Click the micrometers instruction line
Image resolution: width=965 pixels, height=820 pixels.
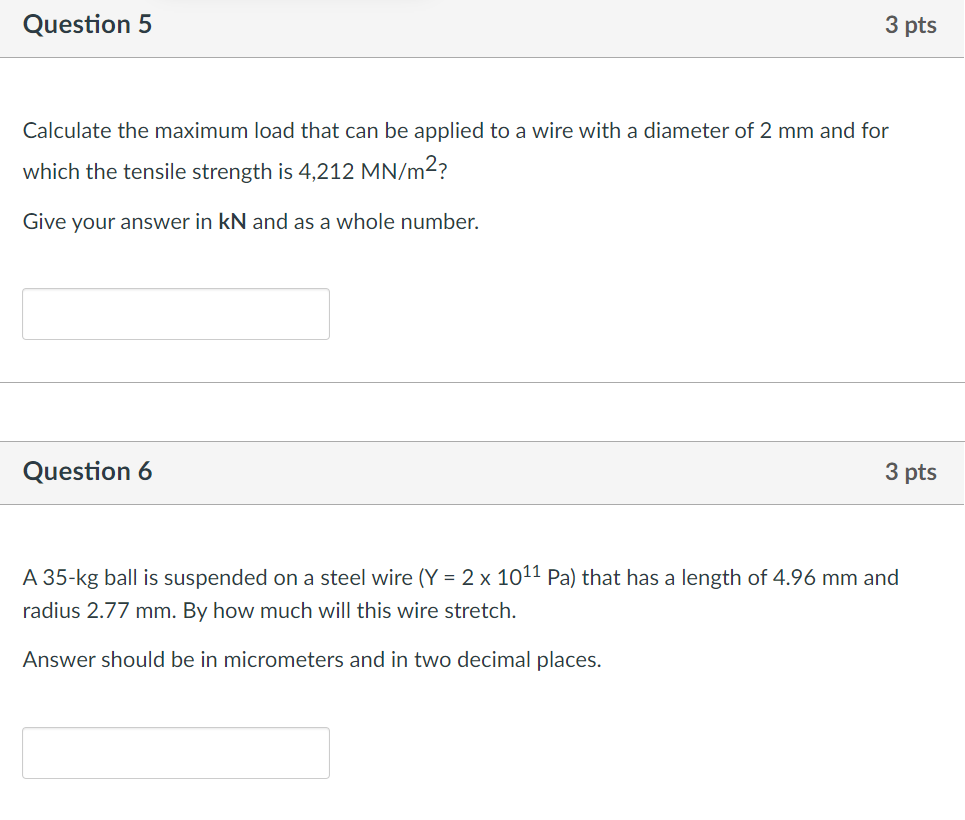311,659
